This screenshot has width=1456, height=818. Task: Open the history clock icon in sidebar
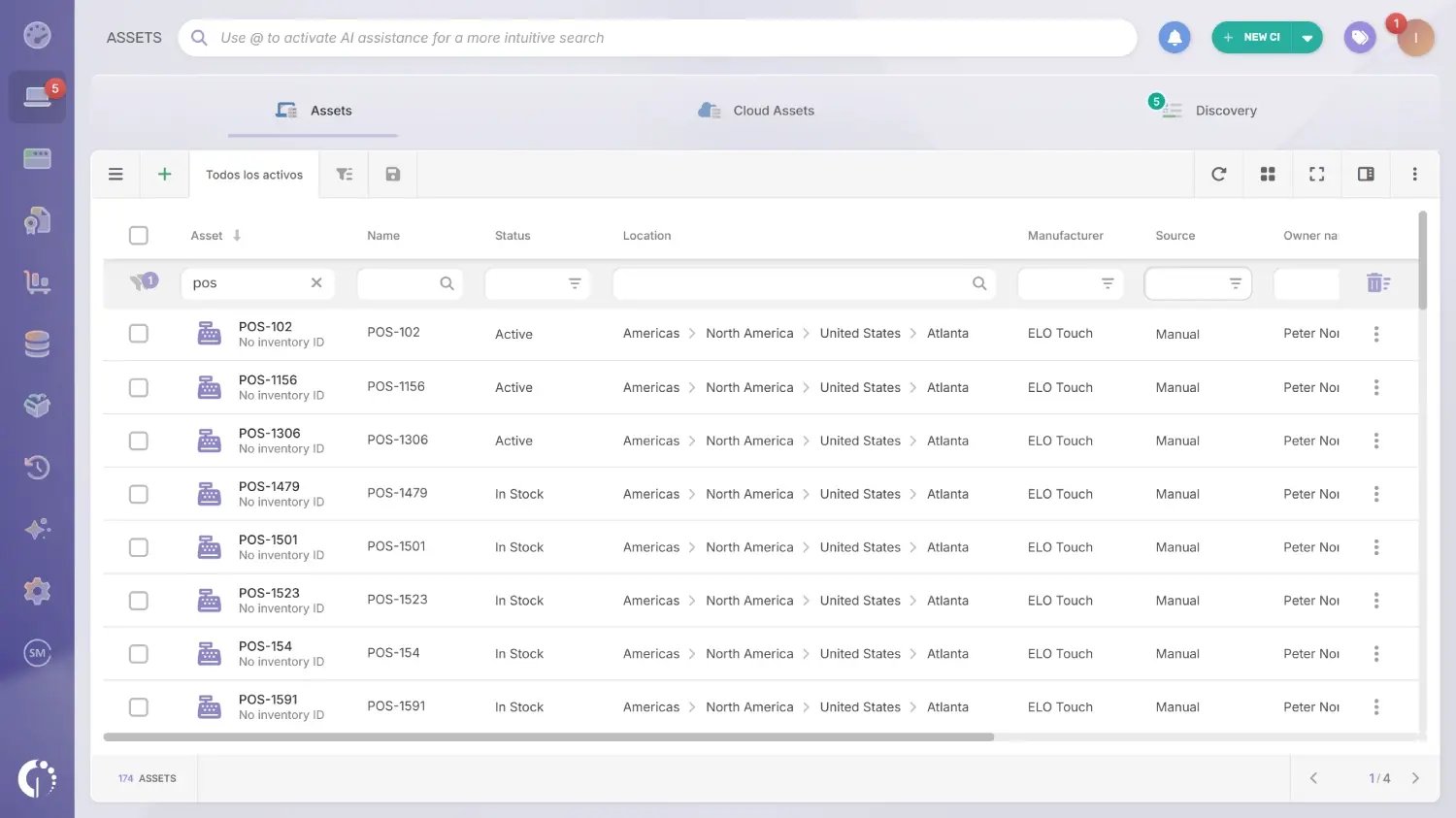click(37, 468)
